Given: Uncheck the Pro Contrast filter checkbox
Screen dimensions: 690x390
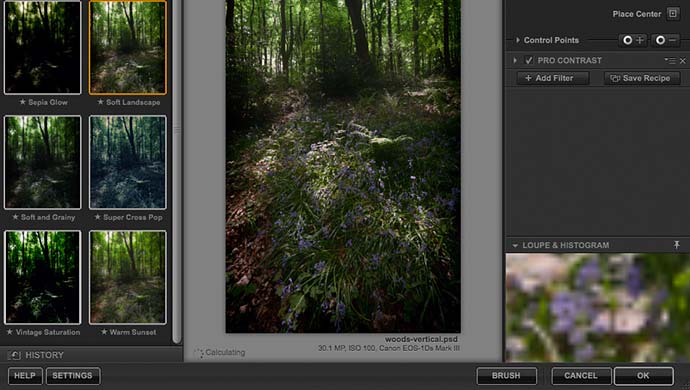Looking at the screenshot, I should pyautogui.click(x=529, y=60).
